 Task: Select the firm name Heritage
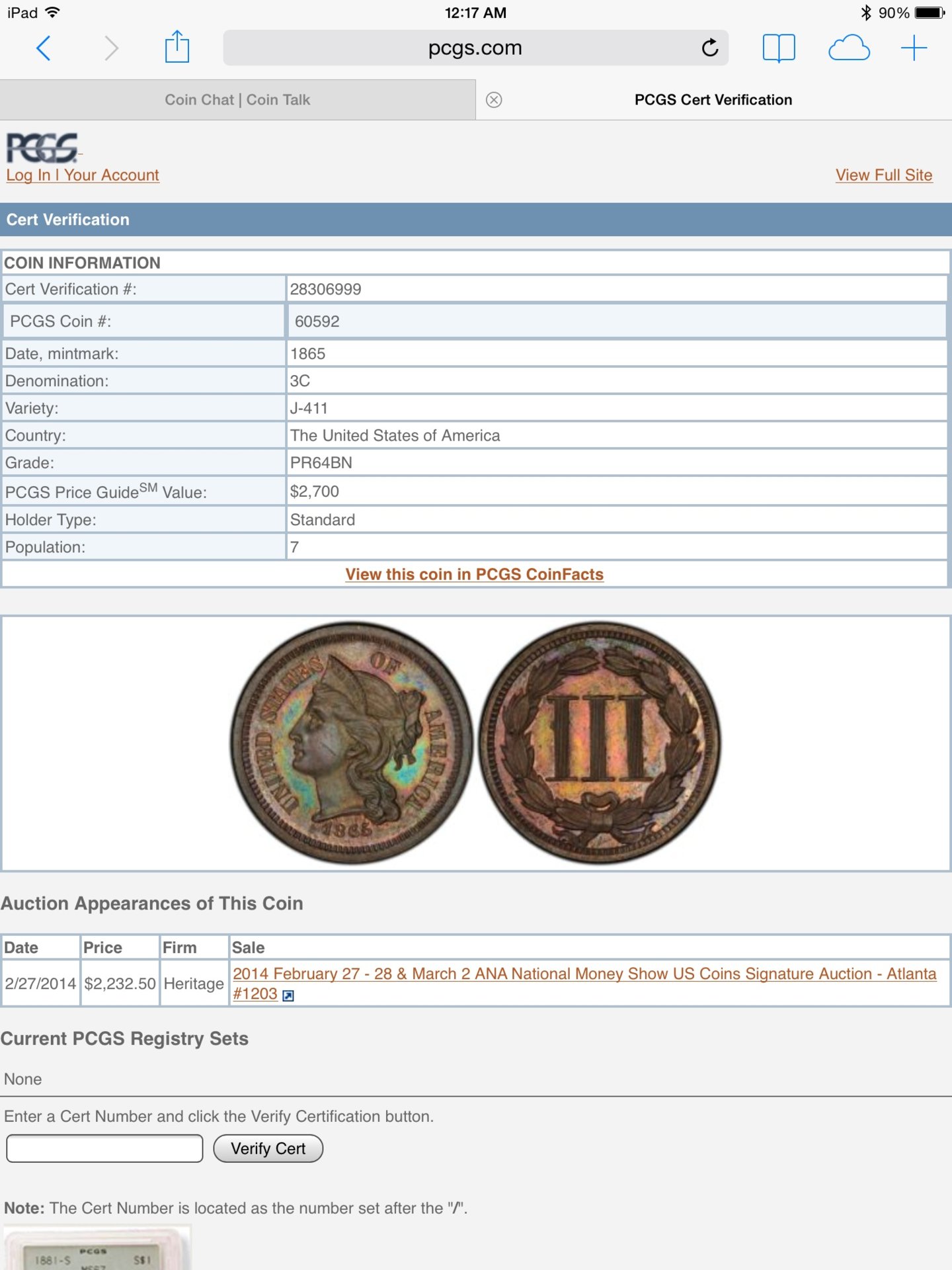[x=194, y=984]
